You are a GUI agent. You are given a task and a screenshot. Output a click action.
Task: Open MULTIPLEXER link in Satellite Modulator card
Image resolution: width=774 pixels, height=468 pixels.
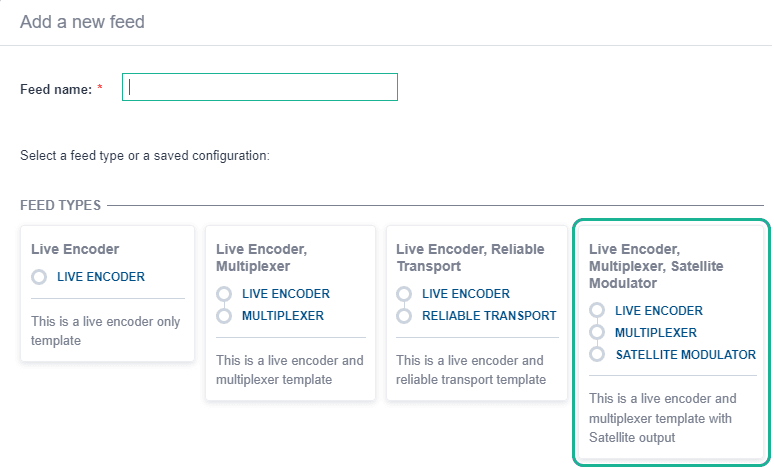point(656,332)
